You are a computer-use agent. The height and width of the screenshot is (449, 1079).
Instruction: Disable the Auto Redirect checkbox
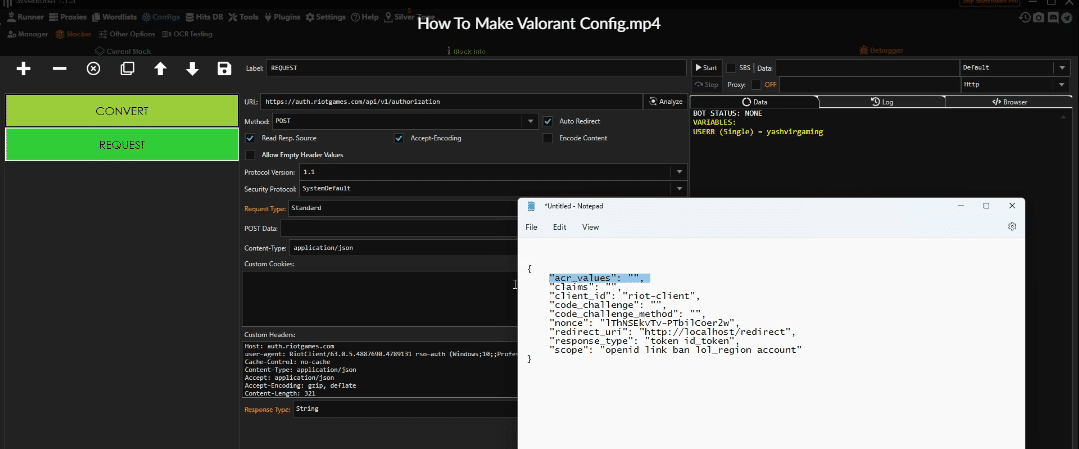(x=549, y=121)
